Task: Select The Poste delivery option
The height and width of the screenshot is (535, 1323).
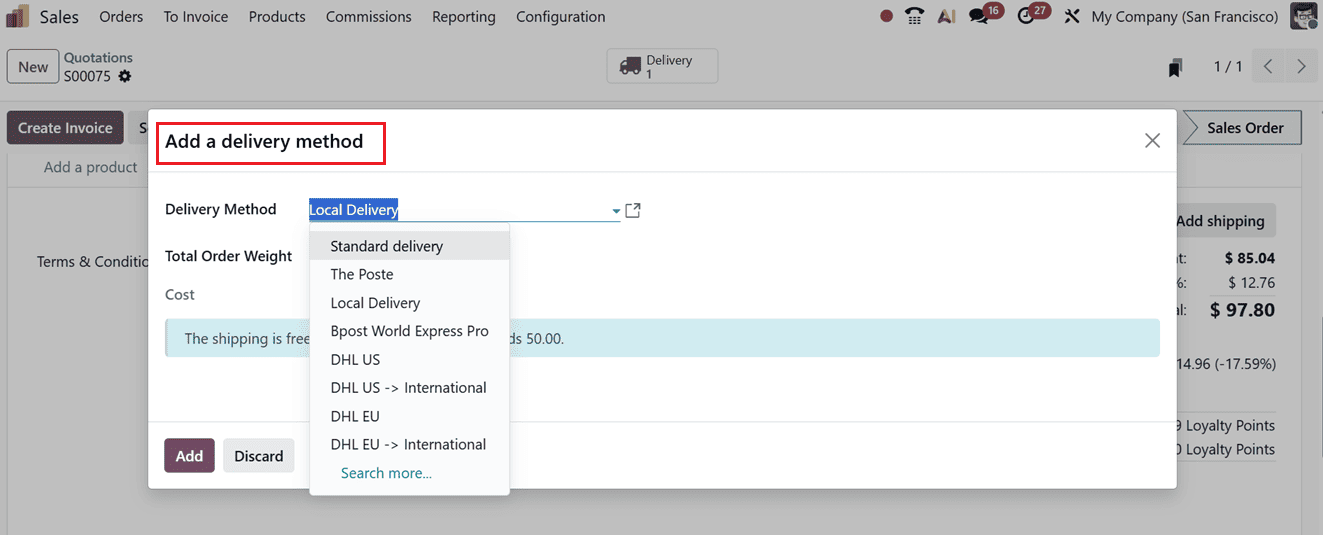Action: 410,274
